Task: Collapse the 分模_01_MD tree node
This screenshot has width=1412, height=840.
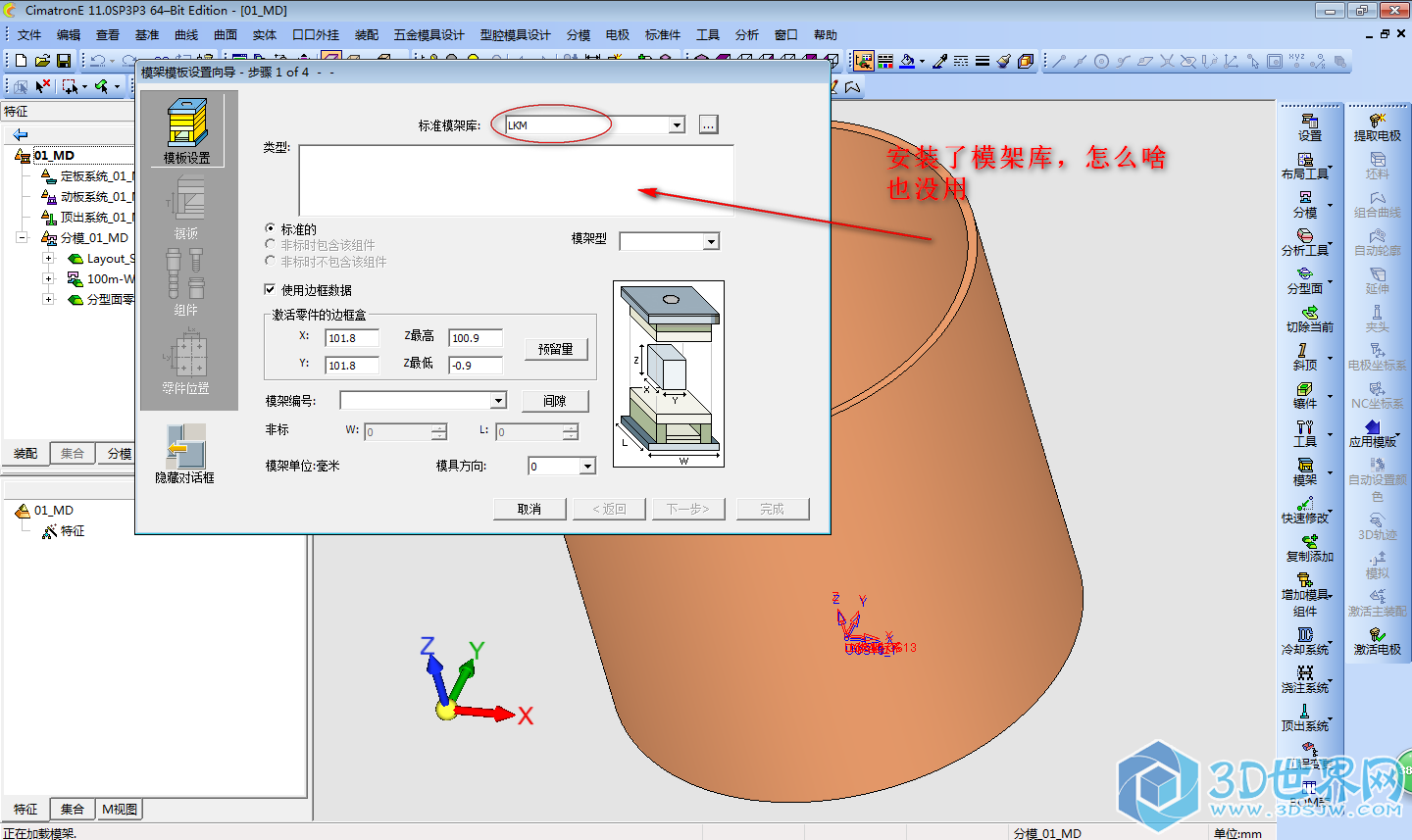Action: pyautogui.click(x=22, y=237)
